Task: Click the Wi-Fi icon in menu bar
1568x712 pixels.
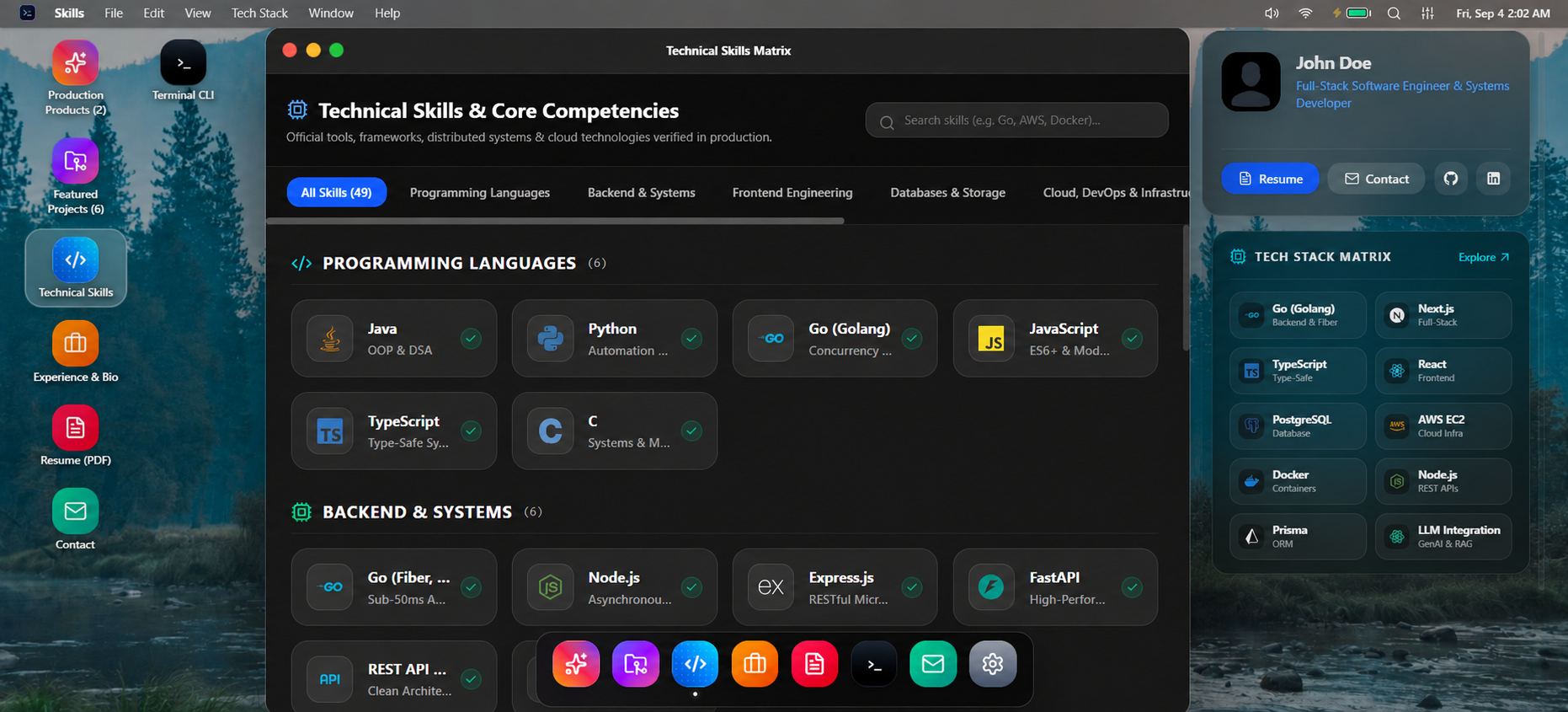Action: click(x=1305, y=13)
